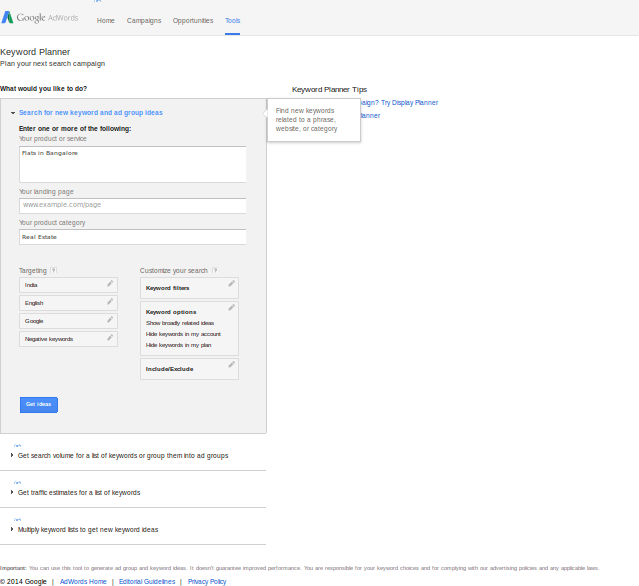Open the AdWords Home footer link
Screen dimensions: 639x586
(x=83, y=582)
